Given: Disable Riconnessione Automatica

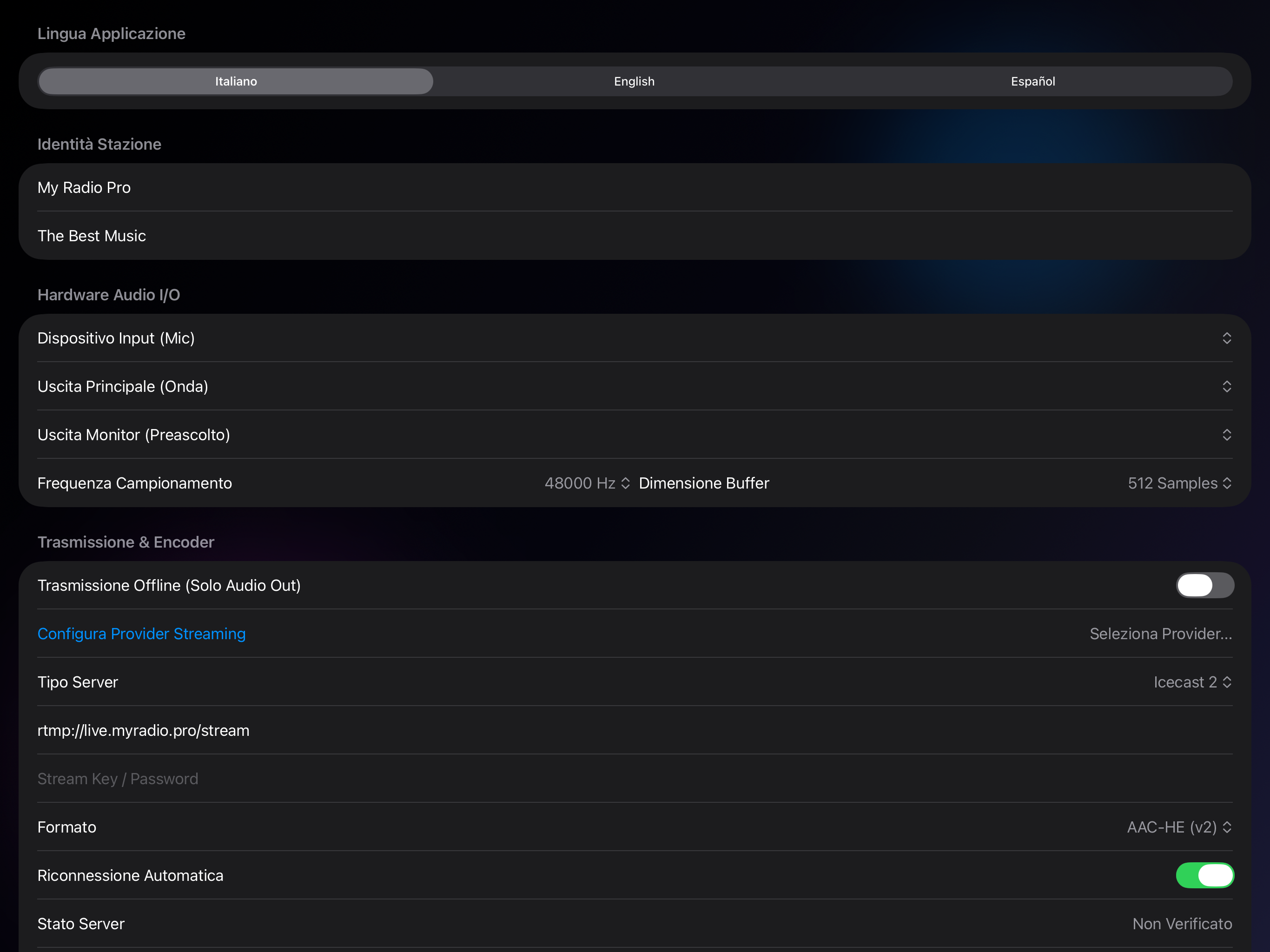Looking at the screenshot, I should pyautogui.click(x=1204, y=875).
